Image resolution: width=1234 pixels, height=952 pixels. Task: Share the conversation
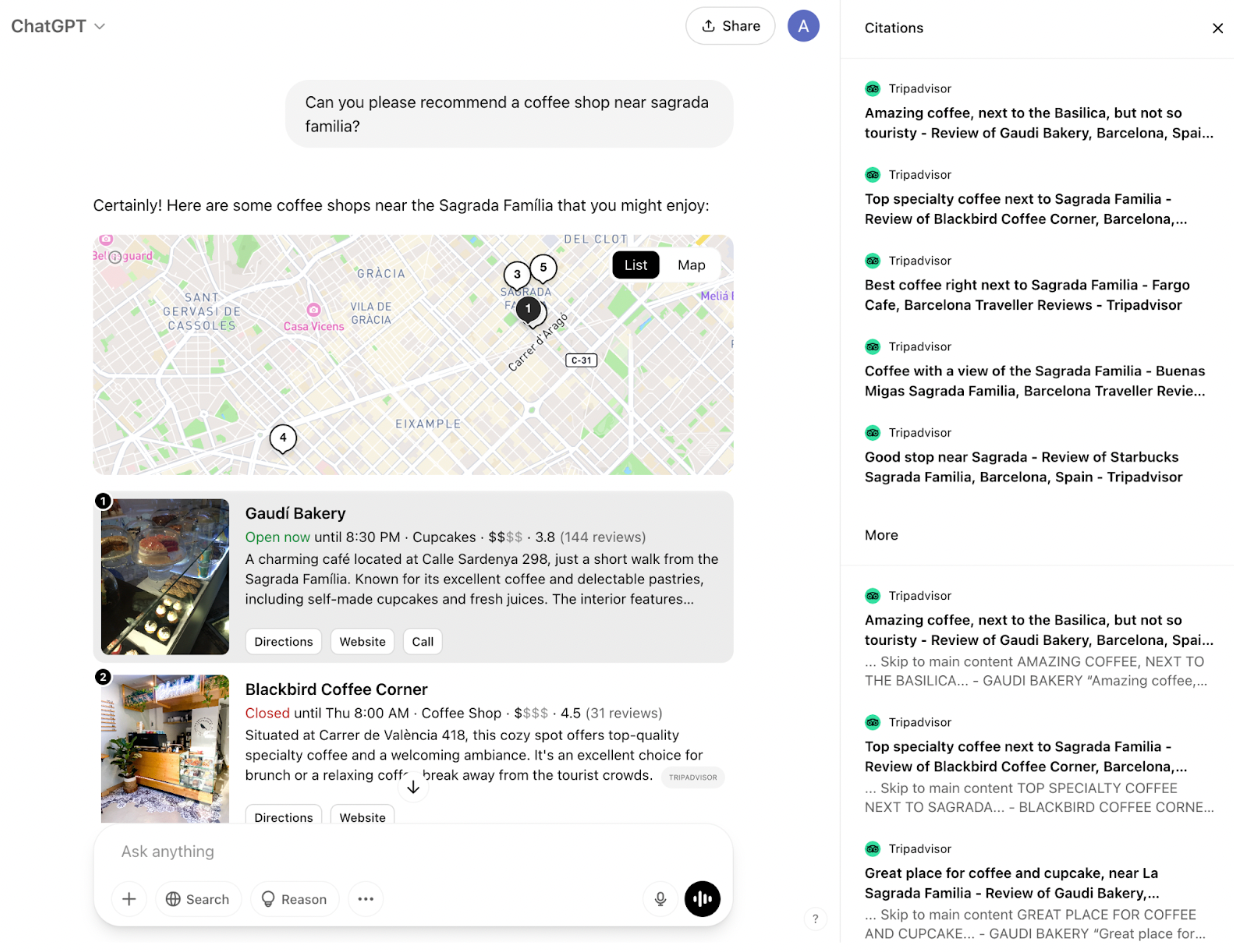[730, 25]
